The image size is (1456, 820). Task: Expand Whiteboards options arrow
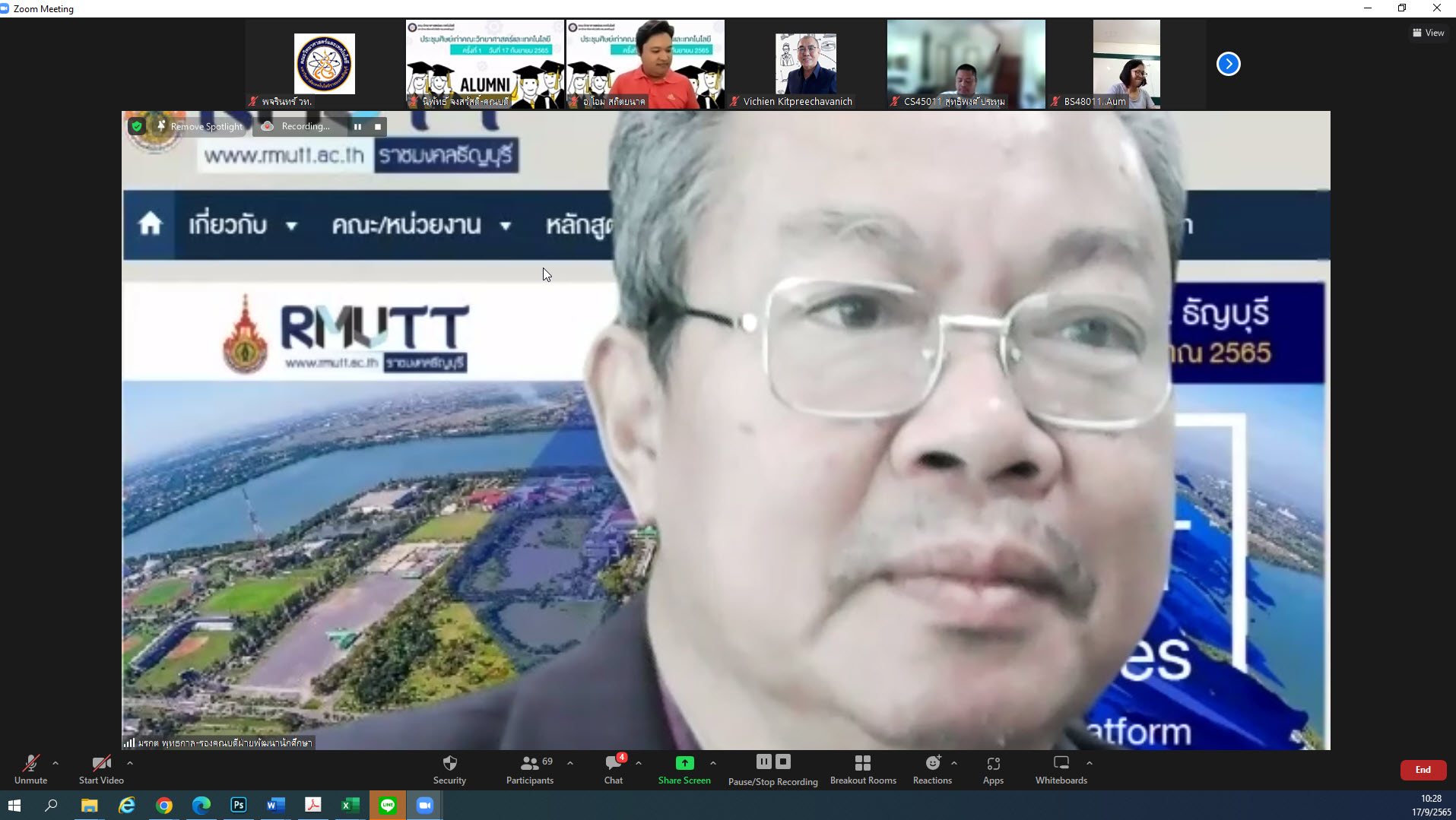coord(1090,763)
